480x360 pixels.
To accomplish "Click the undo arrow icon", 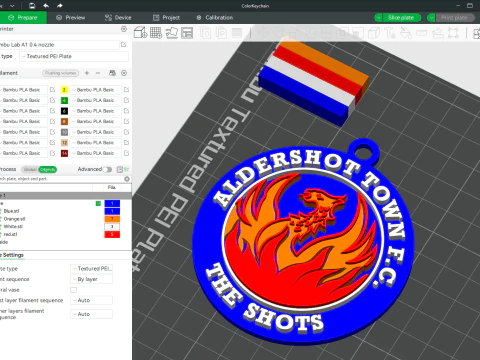I will click(46, 6).
